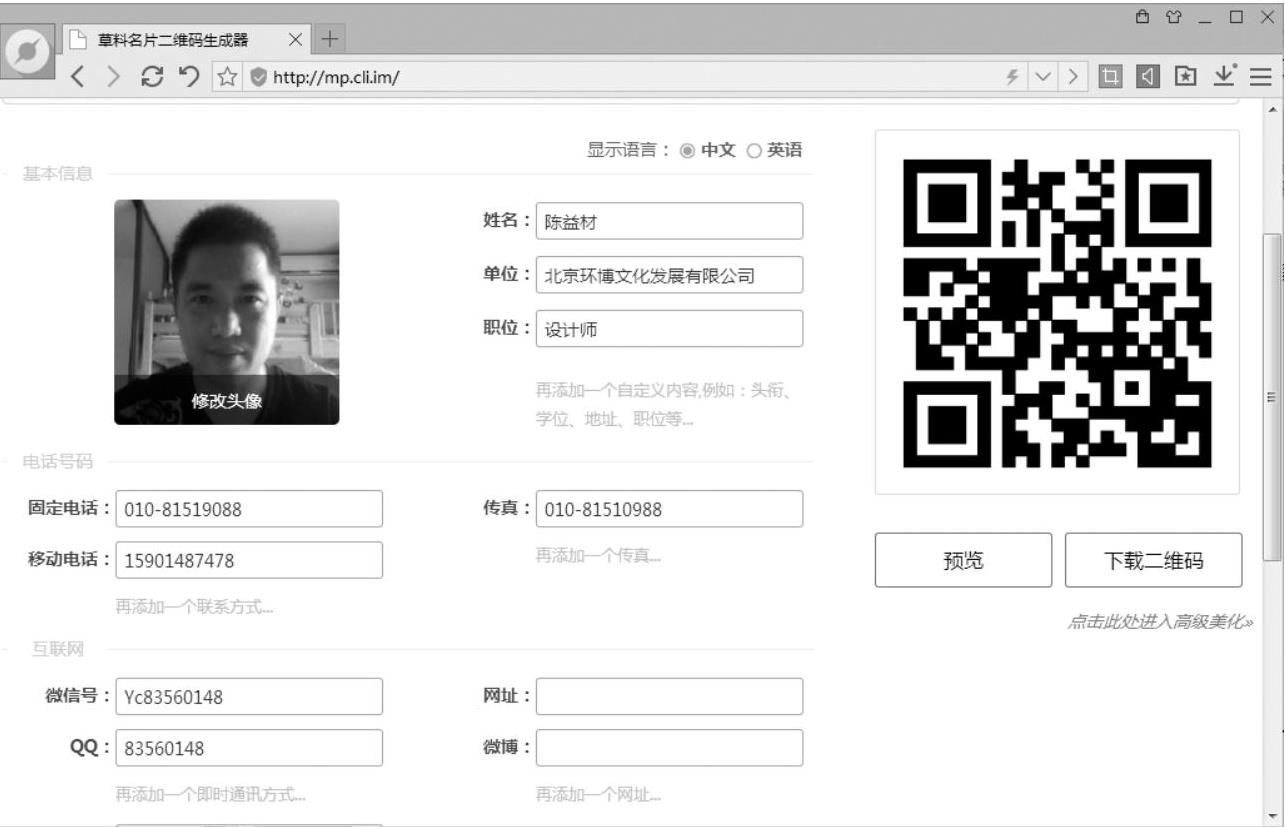Open advanced beautify via 点击此处进入高级美化

1160,622
